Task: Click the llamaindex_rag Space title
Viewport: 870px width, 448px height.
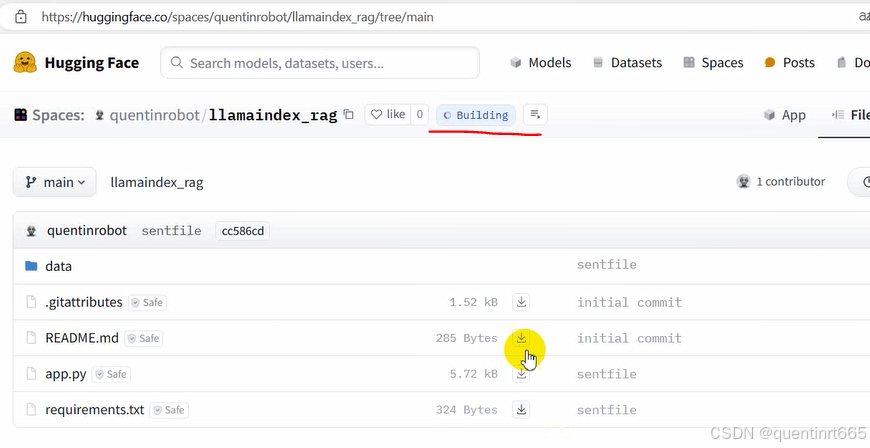Action: click(x=273, y=115)
